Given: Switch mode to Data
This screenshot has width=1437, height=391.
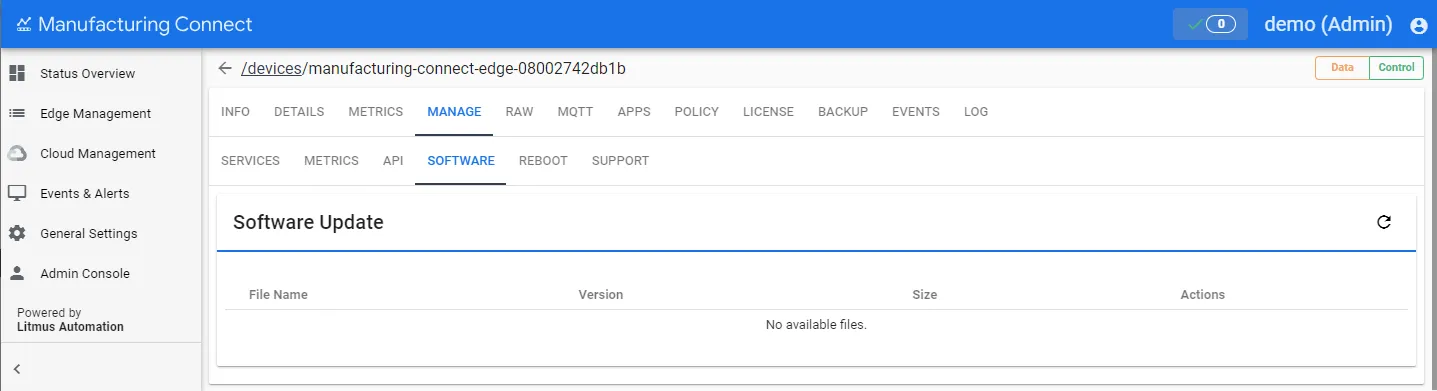Looking at the screenshot, I should point(1342,68).
